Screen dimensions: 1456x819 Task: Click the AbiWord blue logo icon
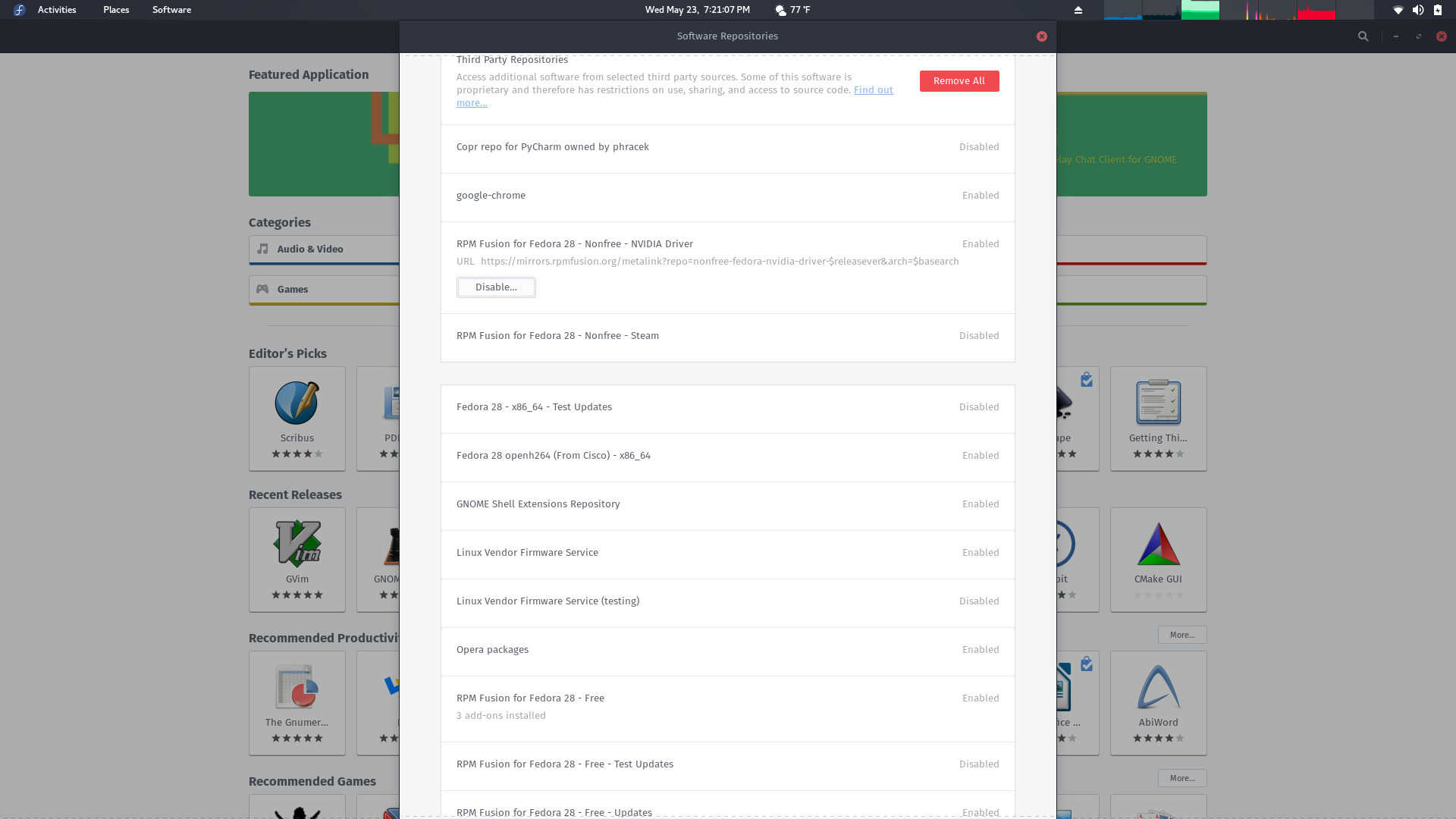click(1158, 687)
